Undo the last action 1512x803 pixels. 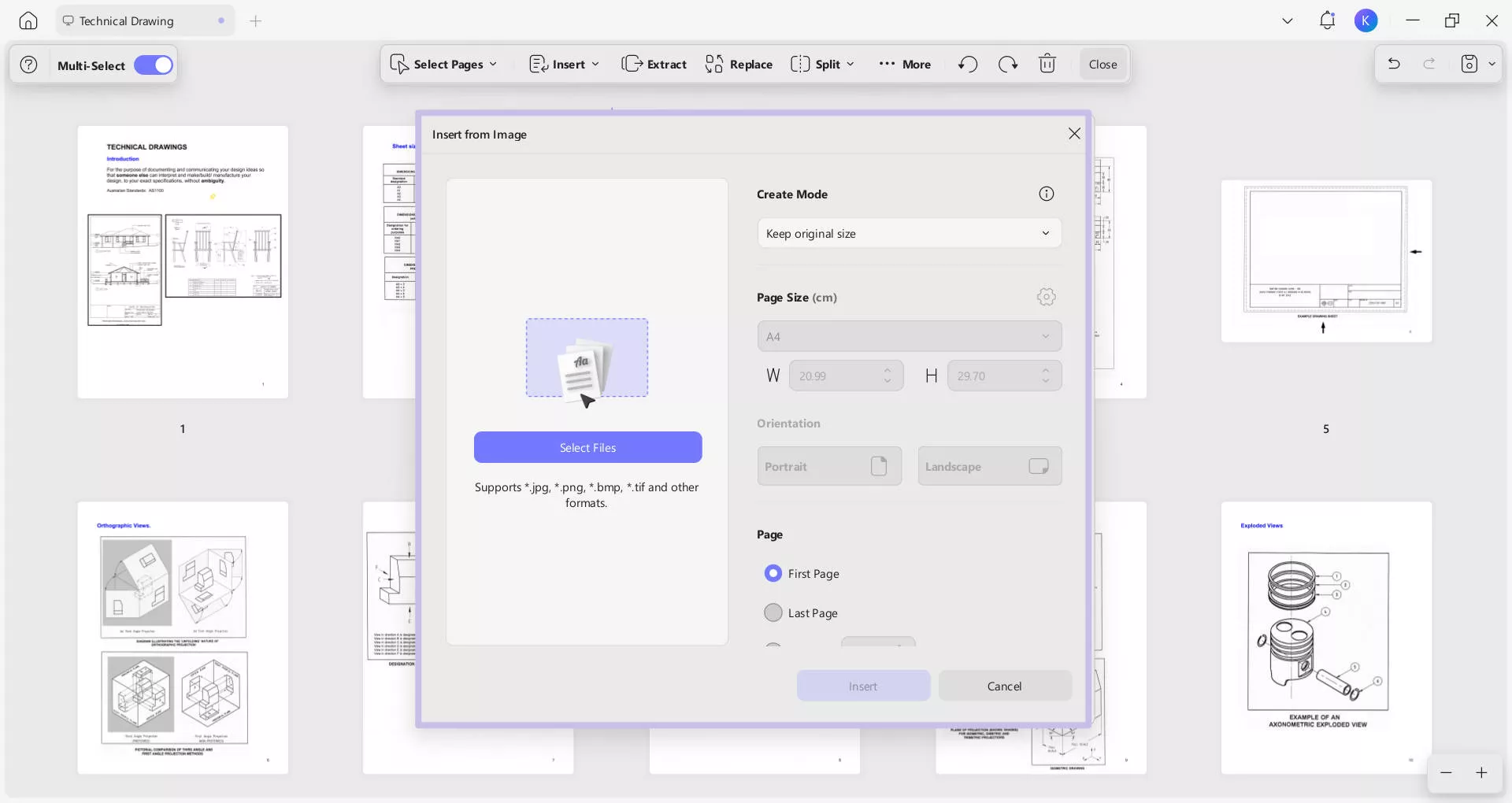click(1394, 64)
